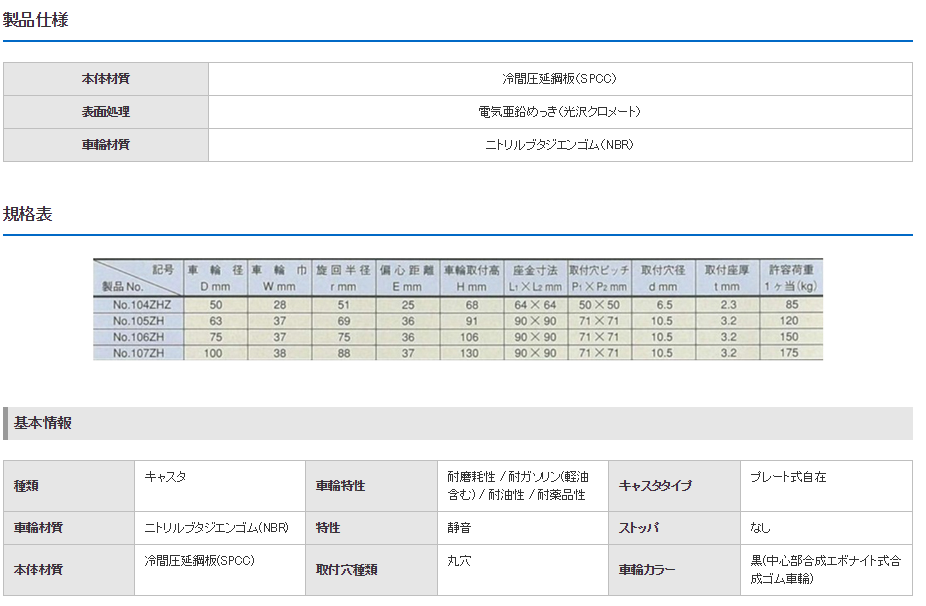Image resolution: width=926 pixels, height=606 pixels.
Task: Select the 車輪特性 label cell
Action: coord(371,486)
